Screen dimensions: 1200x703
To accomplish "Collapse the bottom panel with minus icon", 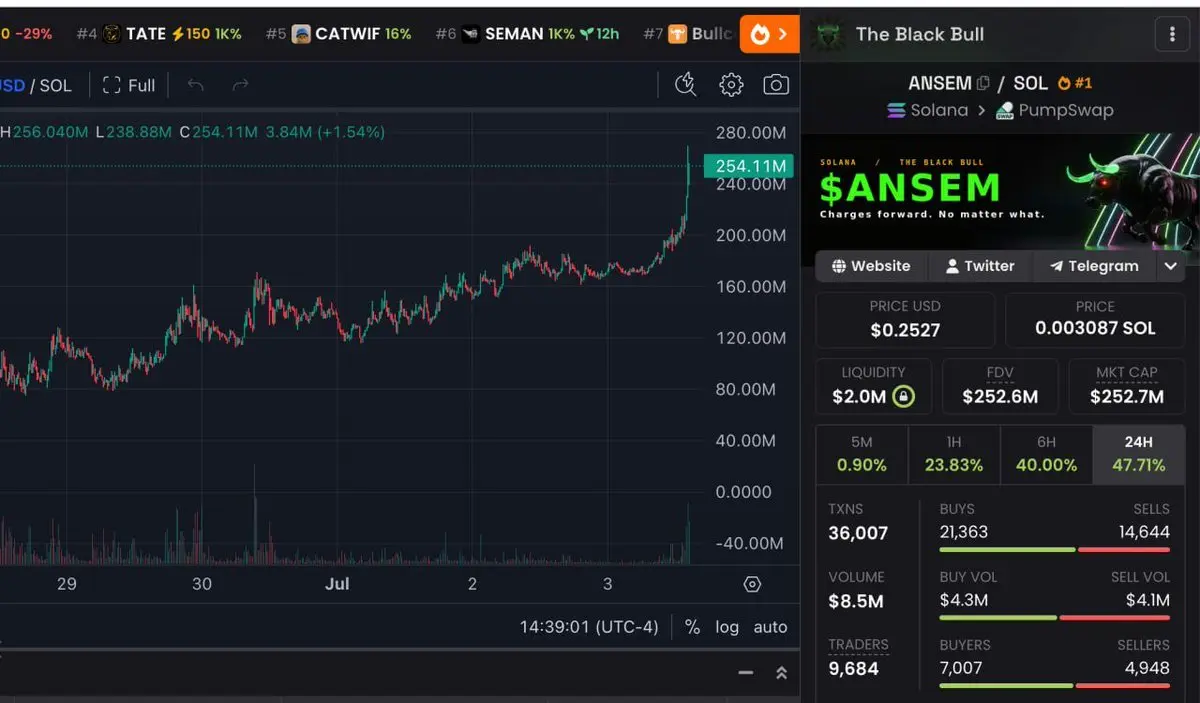I will [x=745, y=673].
